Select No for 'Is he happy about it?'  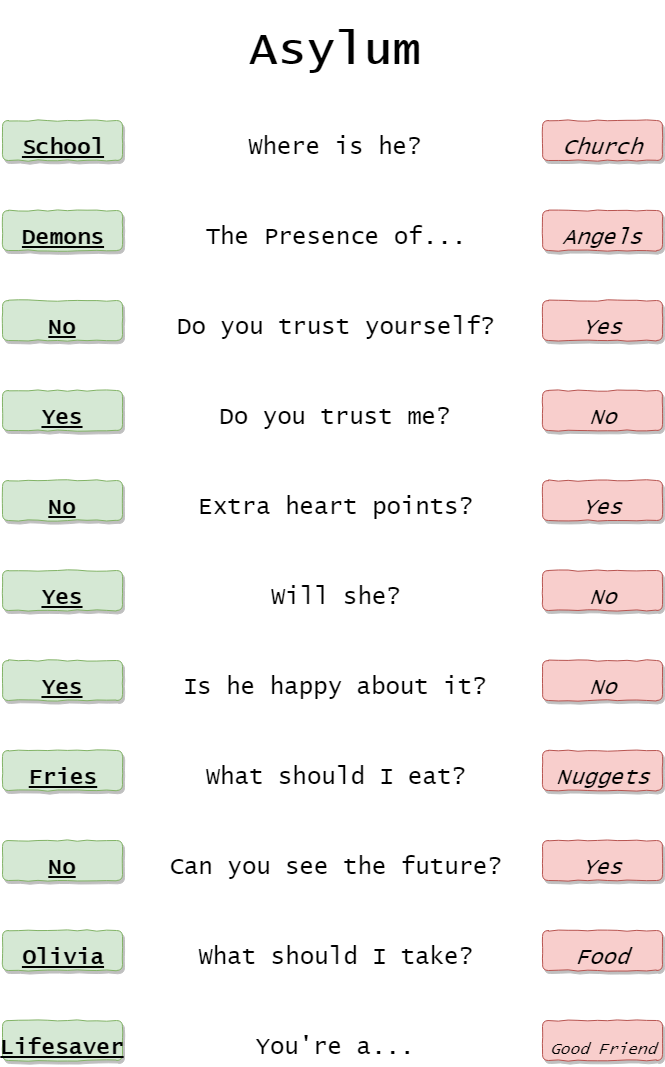pos(603,682)
